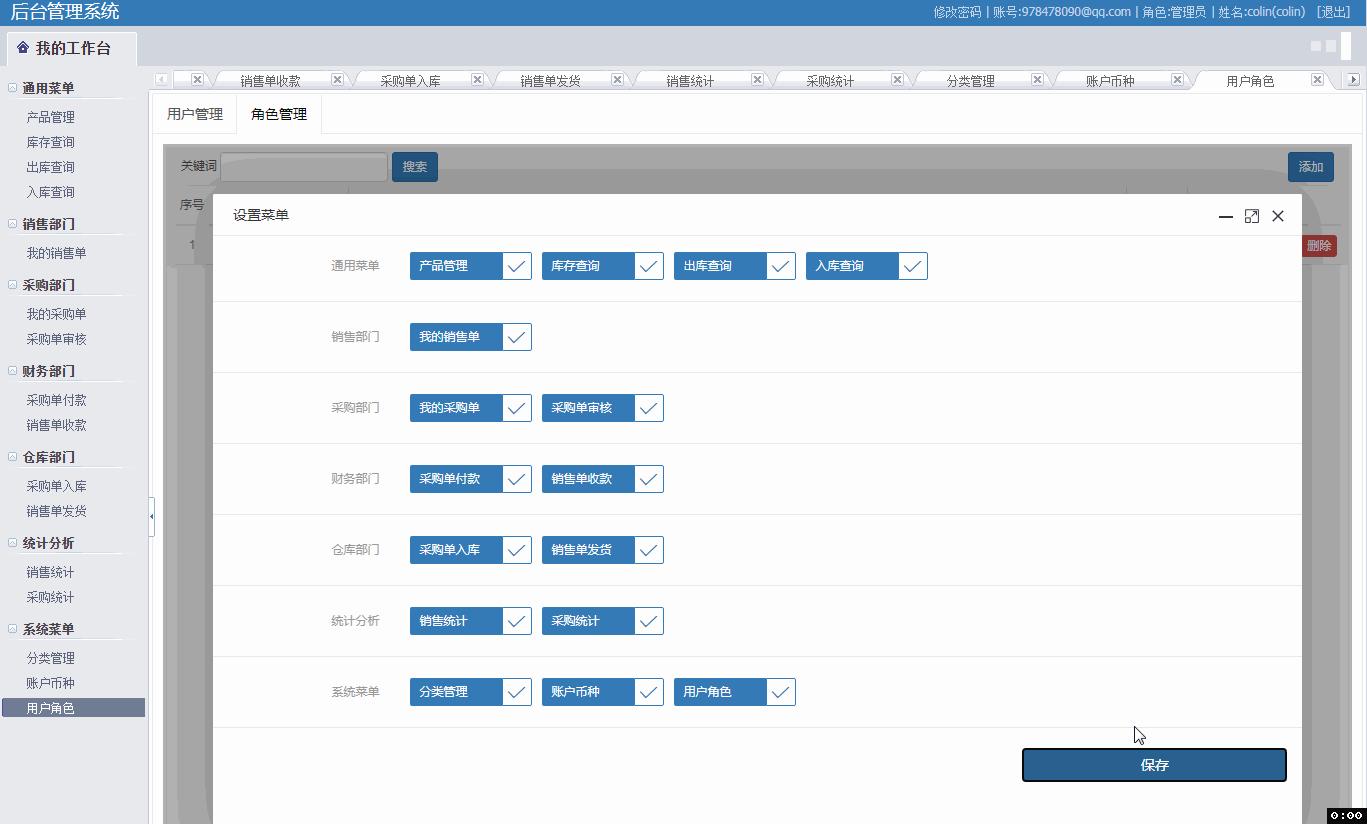This screenshot has width=1367, height=824.
Task: Open 我的销售单 from the sidebar
Action: [57, 253]
